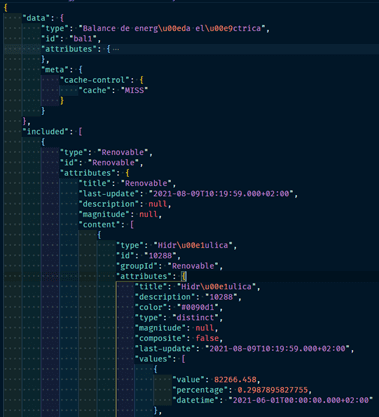Click the "color" key
This screenshot has width=379, height=417.
(151, 307)
